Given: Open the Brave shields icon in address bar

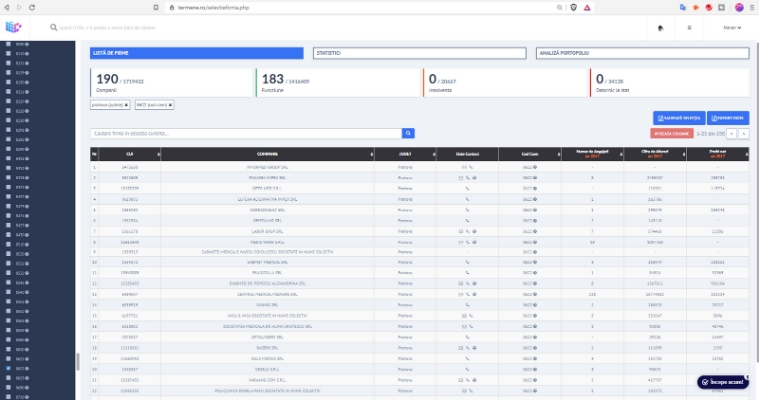Looking at the screenshot, I should click(x=574, y=7).
